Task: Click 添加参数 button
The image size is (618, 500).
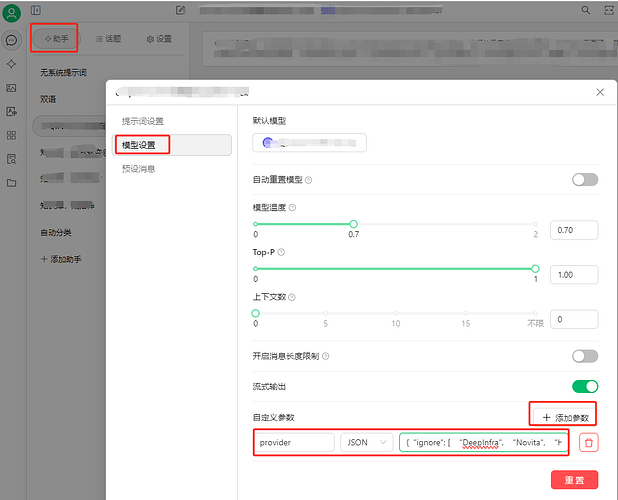Action: [564, 417]
